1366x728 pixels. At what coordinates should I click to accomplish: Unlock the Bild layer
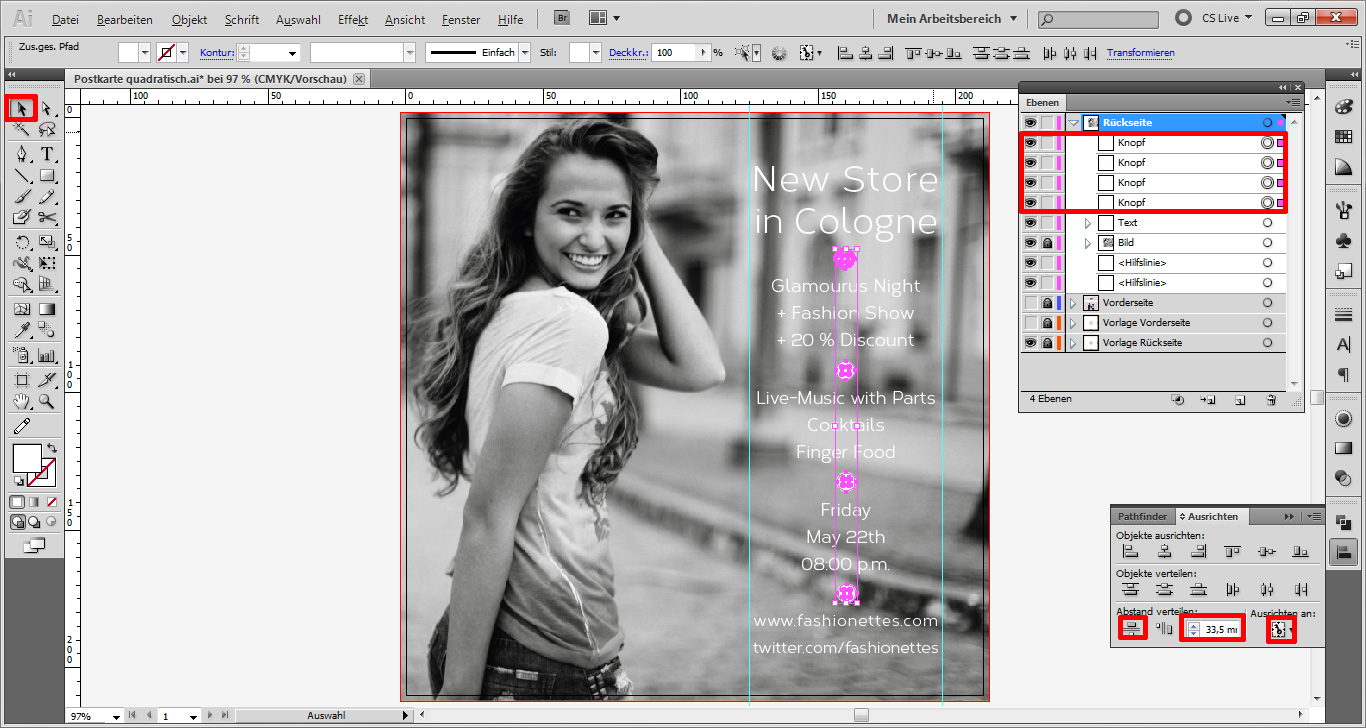click(1047, 243)
